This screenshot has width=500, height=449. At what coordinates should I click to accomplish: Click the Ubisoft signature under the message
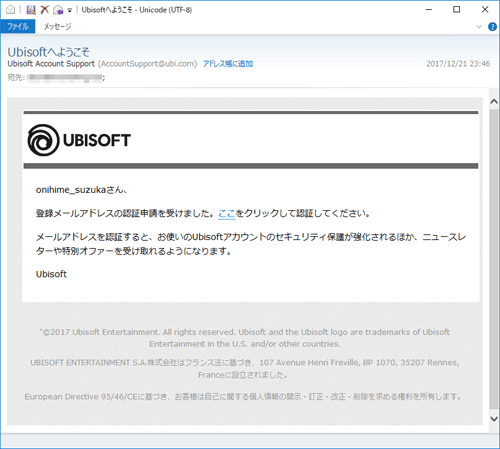coord(51,274)
